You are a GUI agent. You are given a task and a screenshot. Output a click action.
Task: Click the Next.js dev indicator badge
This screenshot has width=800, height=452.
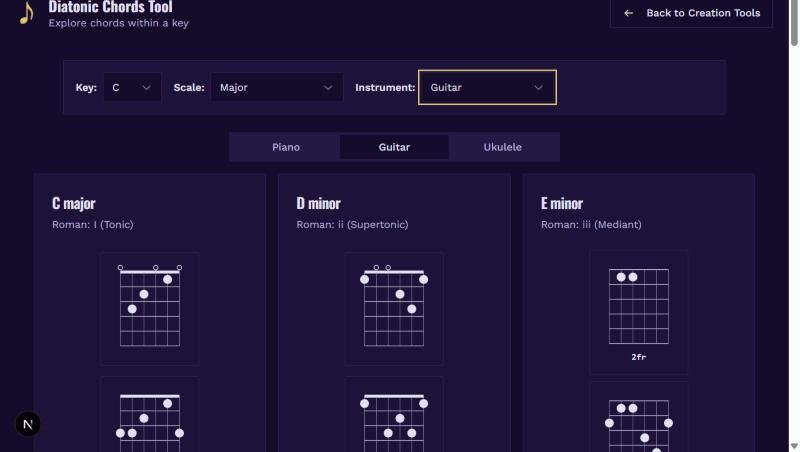pos(28,424)
